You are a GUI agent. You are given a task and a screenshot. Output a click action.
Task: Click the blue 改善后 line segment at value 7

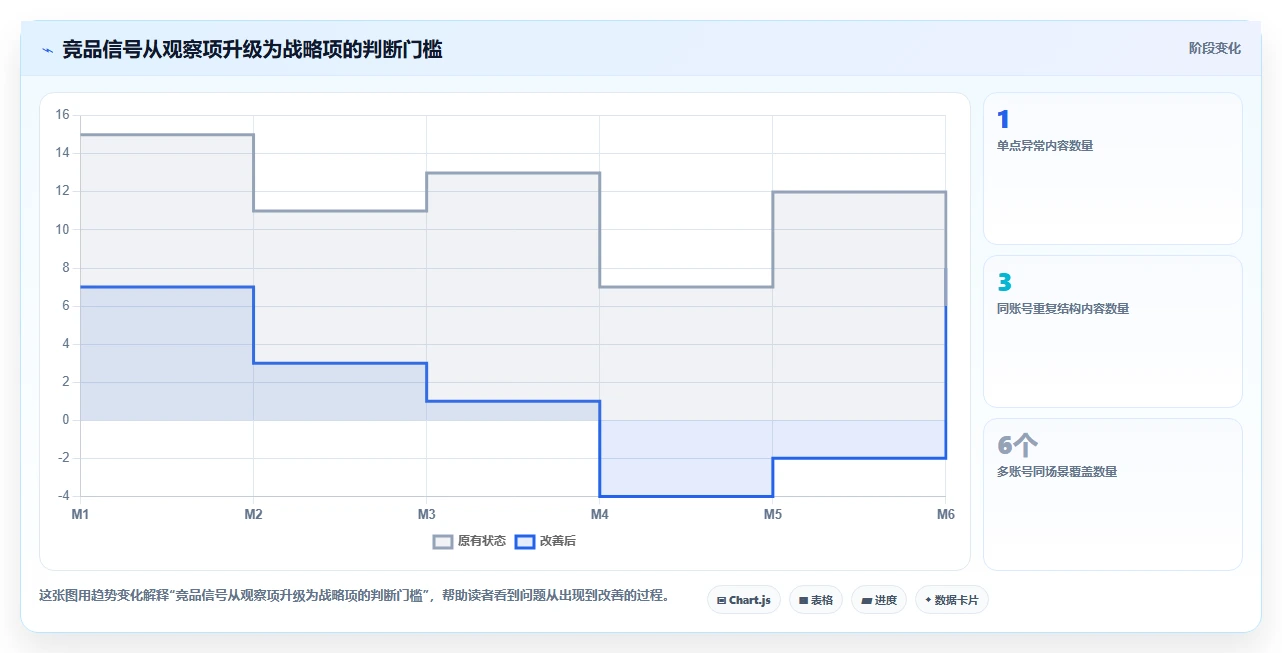coord(167,287)
